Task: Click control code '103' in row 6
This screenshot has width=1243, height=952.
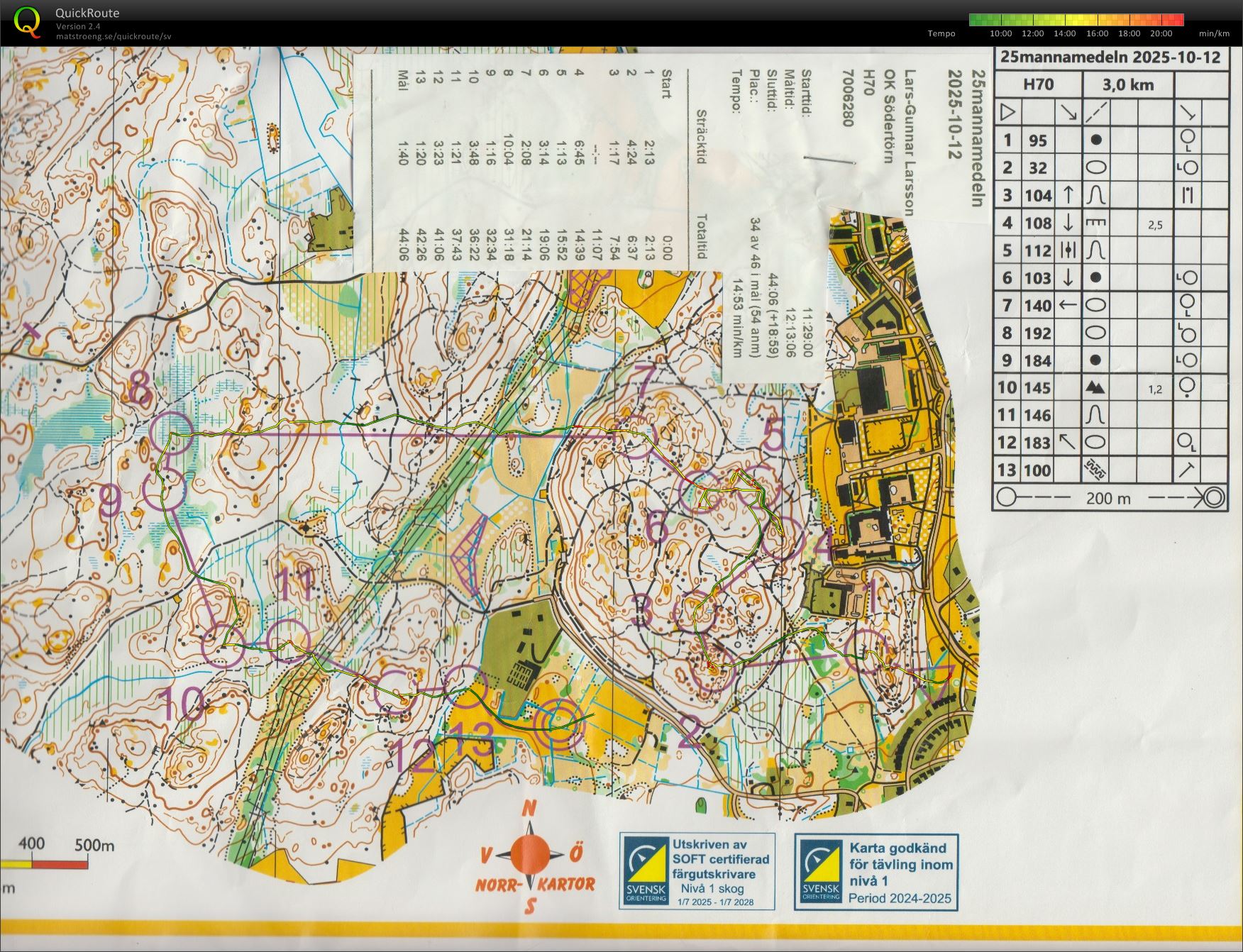Action: coord(1037,278)
